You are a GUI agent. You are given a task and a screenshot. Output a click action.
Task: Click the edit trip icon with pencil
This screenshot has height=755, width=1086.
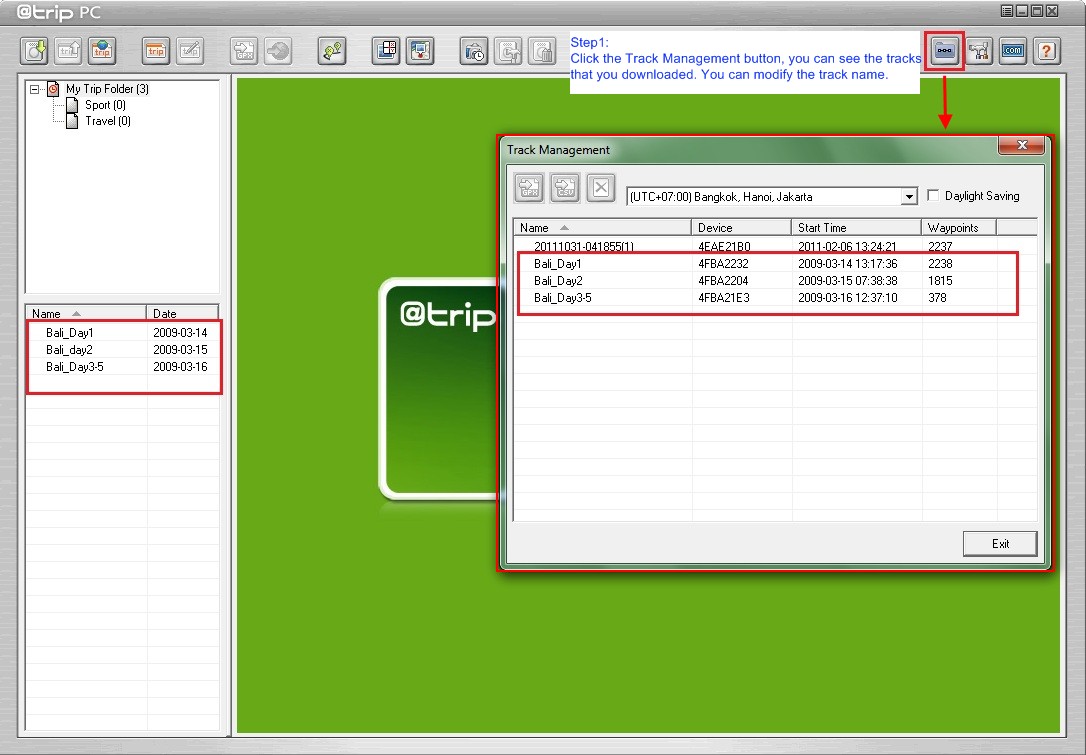190,51
